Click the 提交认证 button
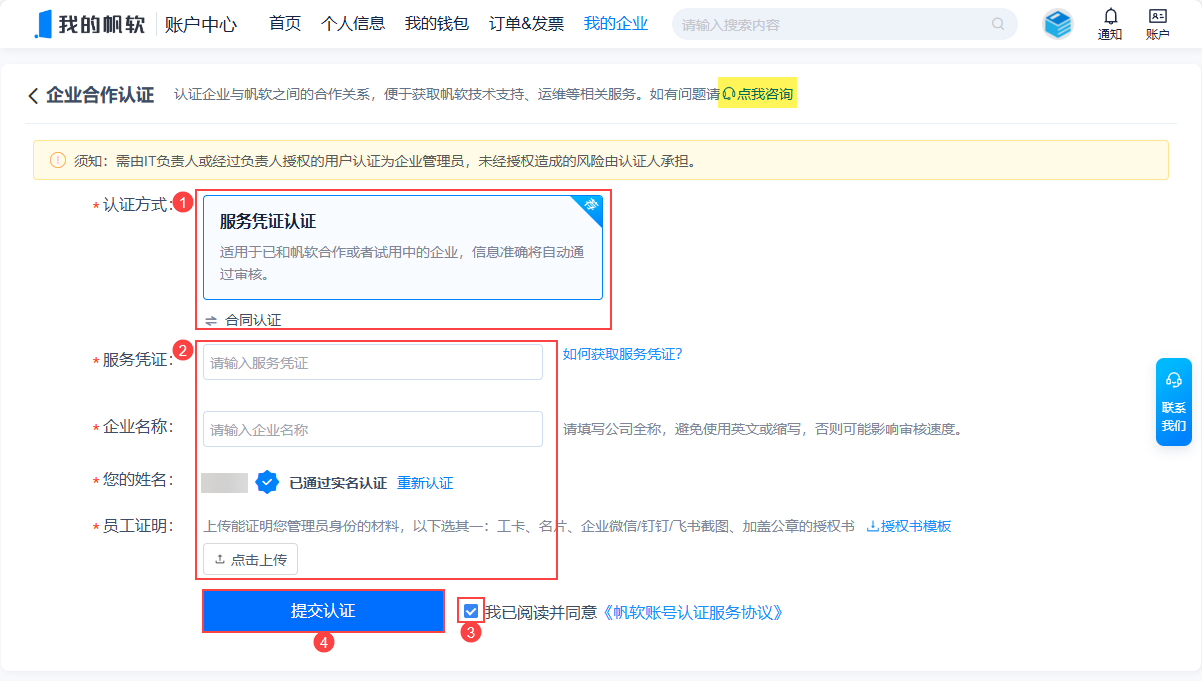Image resolution: width=1202 pixels, height=681 pixels. click(323, 611)
